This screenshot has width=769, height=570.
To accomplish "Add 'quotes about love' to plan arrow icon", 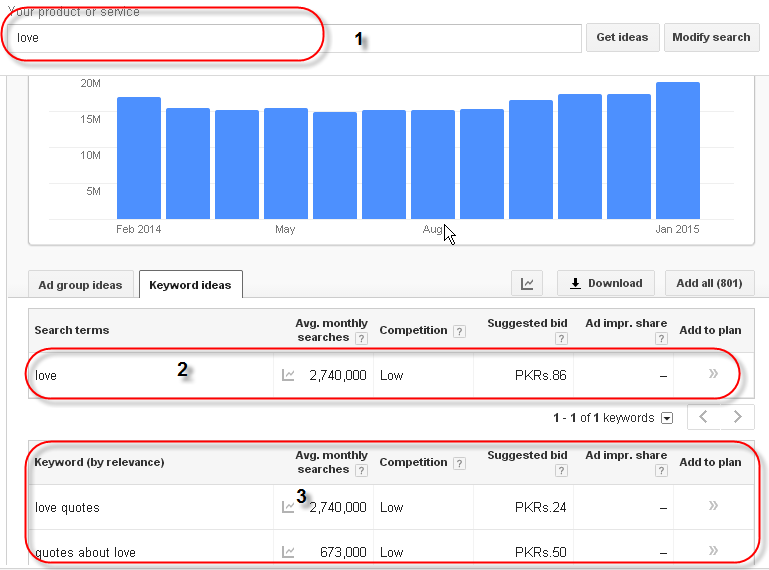I will 713,550.
